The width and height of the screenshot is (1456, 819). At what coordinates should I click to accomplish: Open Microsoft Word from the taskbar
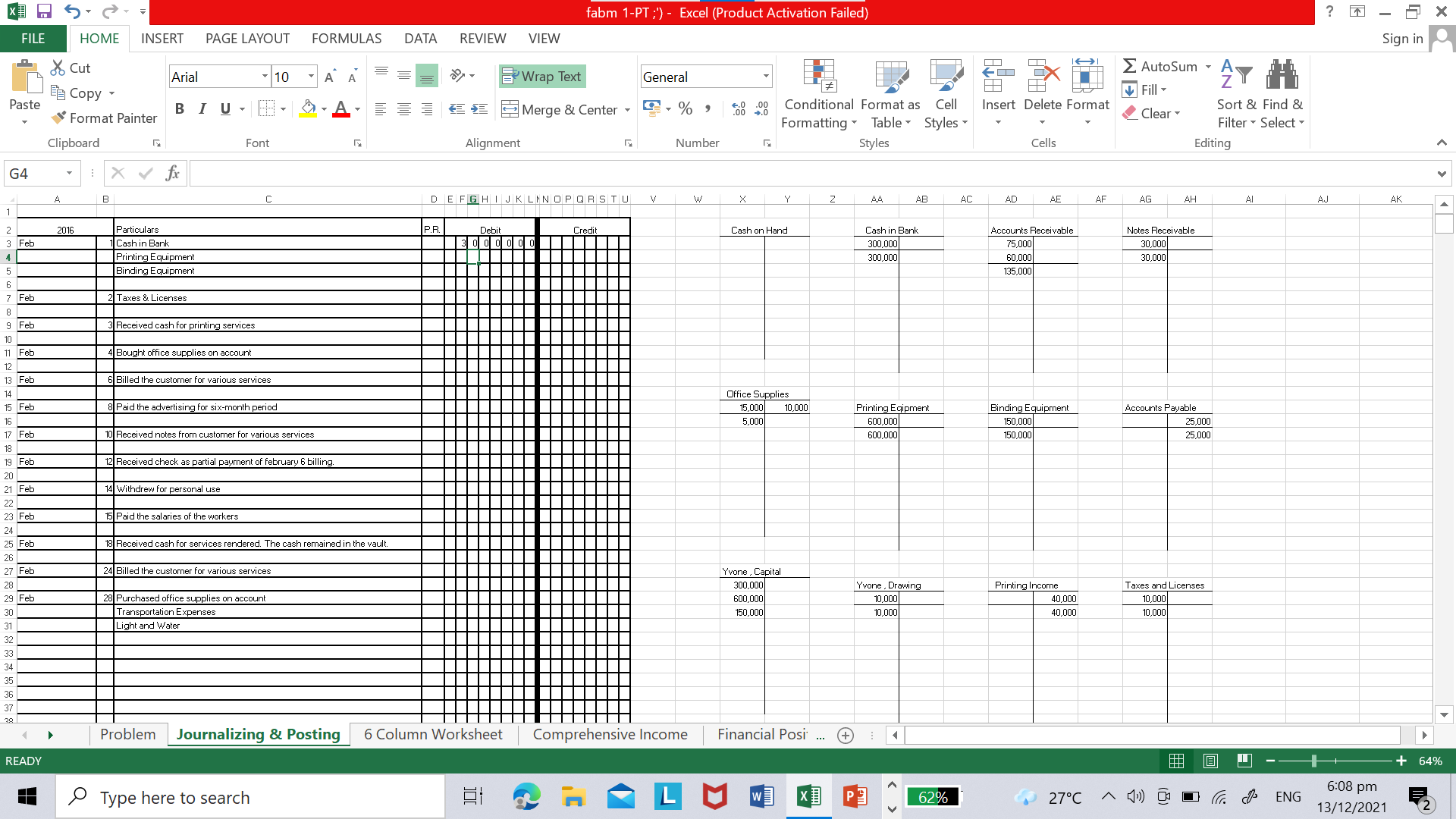click(761, 796)
